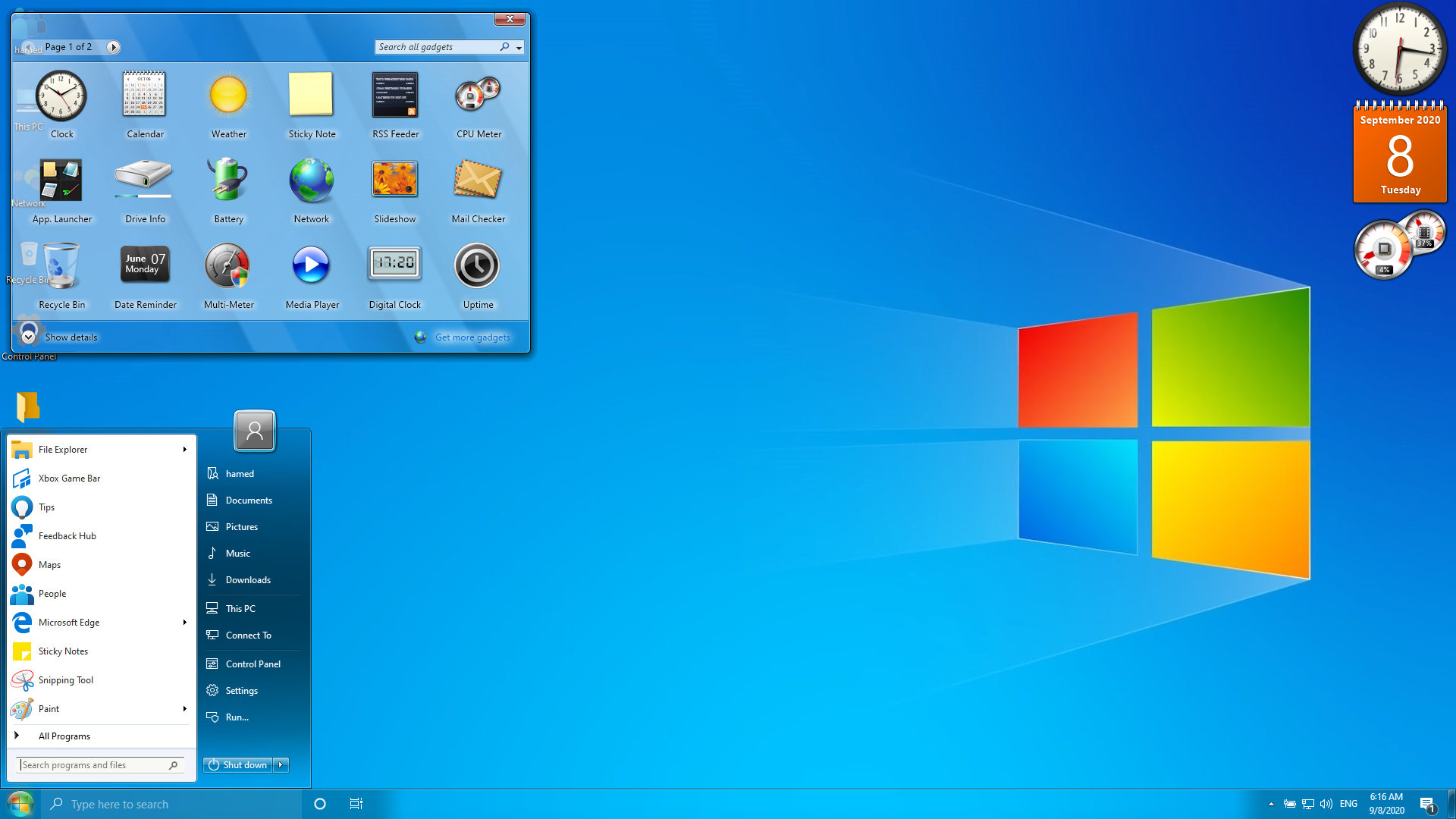Viewport: 1456px width, 819px height.
Task: Open the gadget search dropdown arrow
Action: (519, 48)
